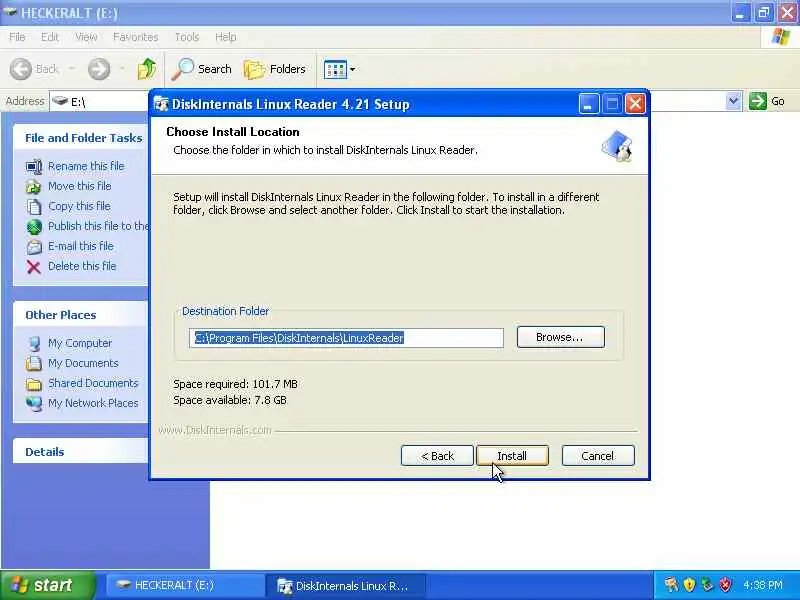Viewport: 800px width, 600px height.
Task: Click the Destination Folder path field
Action: pos(346,338)
